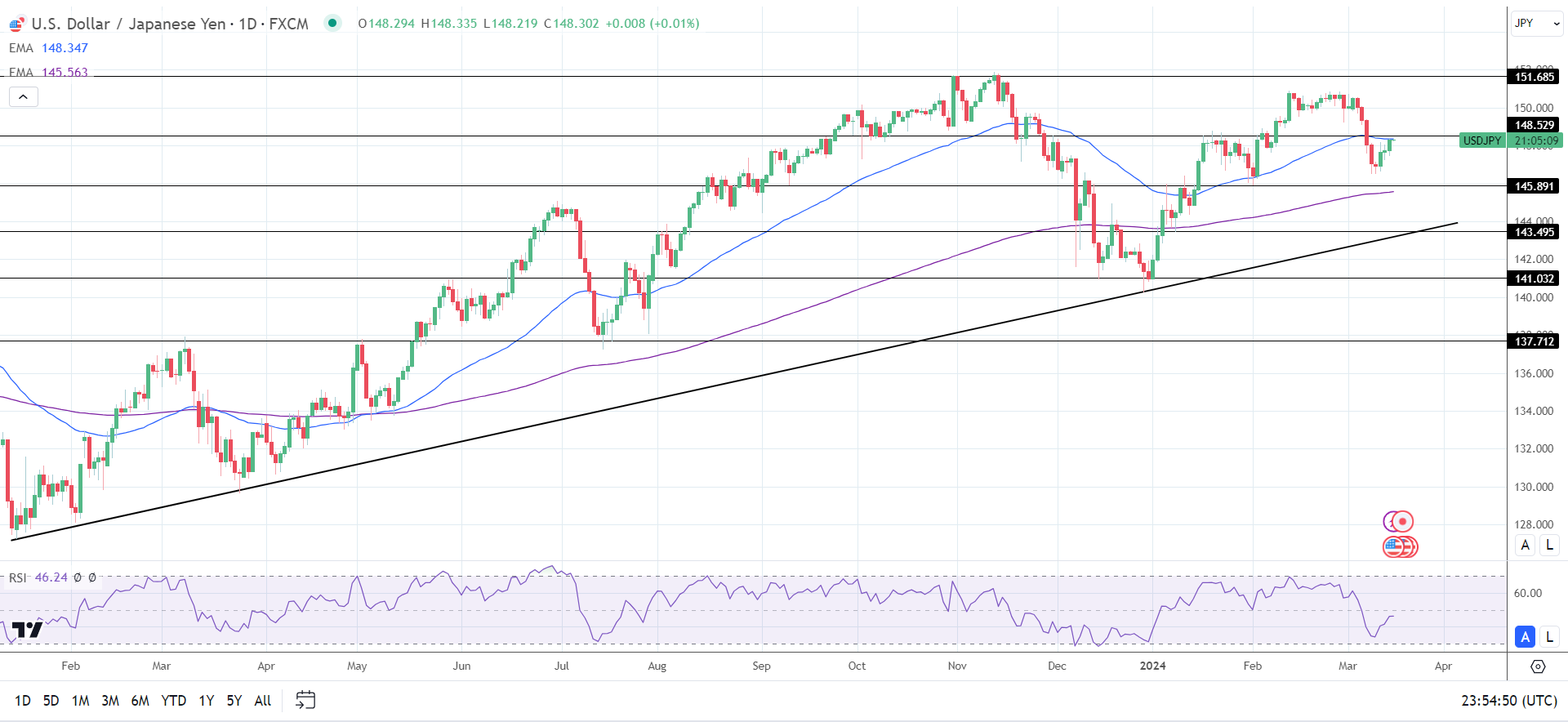Select the YTD time range

coord(173,701)
